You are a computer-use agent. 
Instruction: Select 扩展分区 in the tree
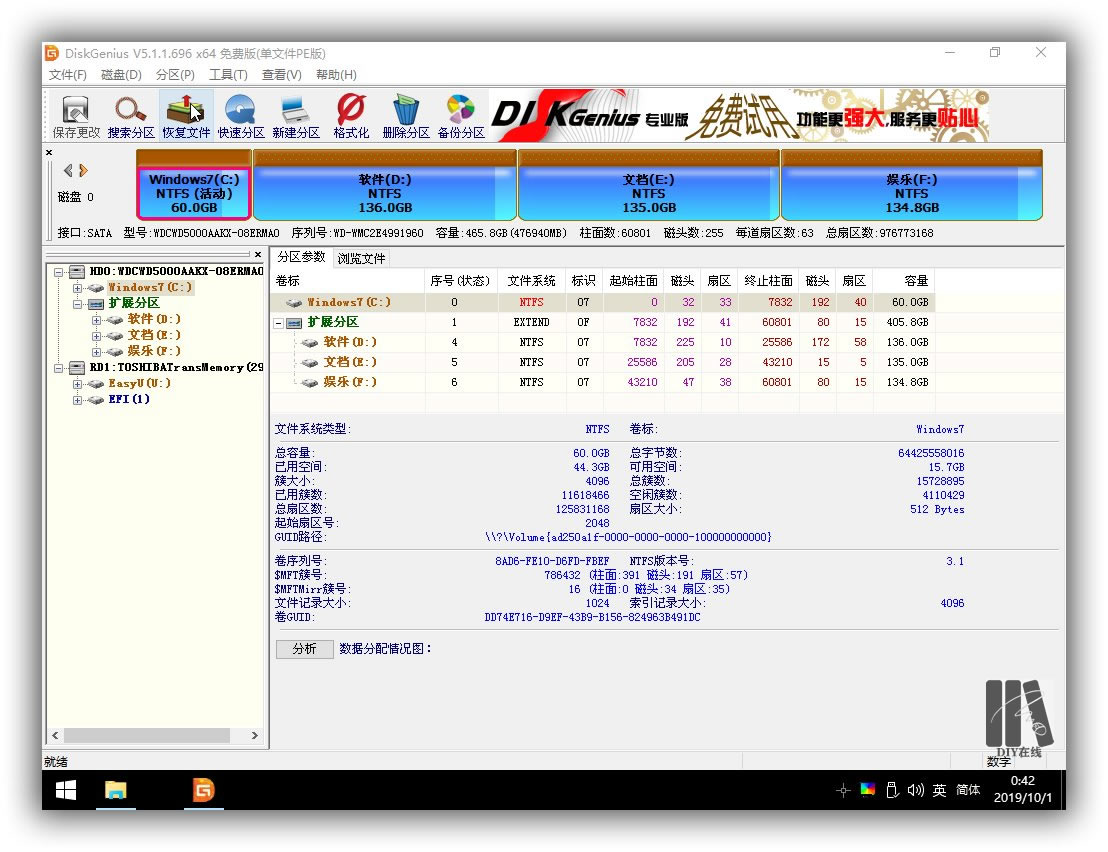point(134,303)
